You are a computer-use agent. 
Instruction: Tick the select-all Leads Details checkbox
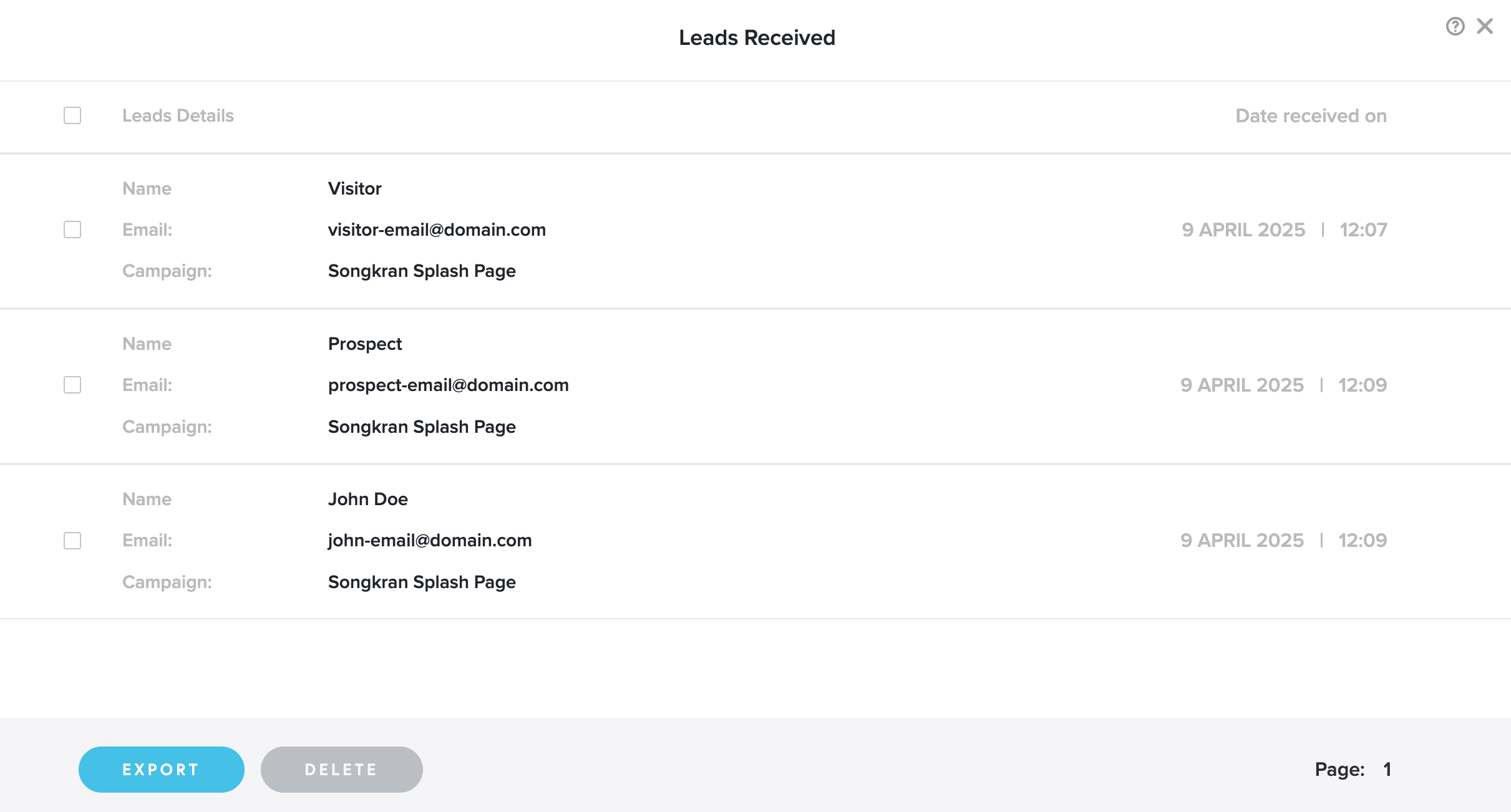click(x=72, y=115)
